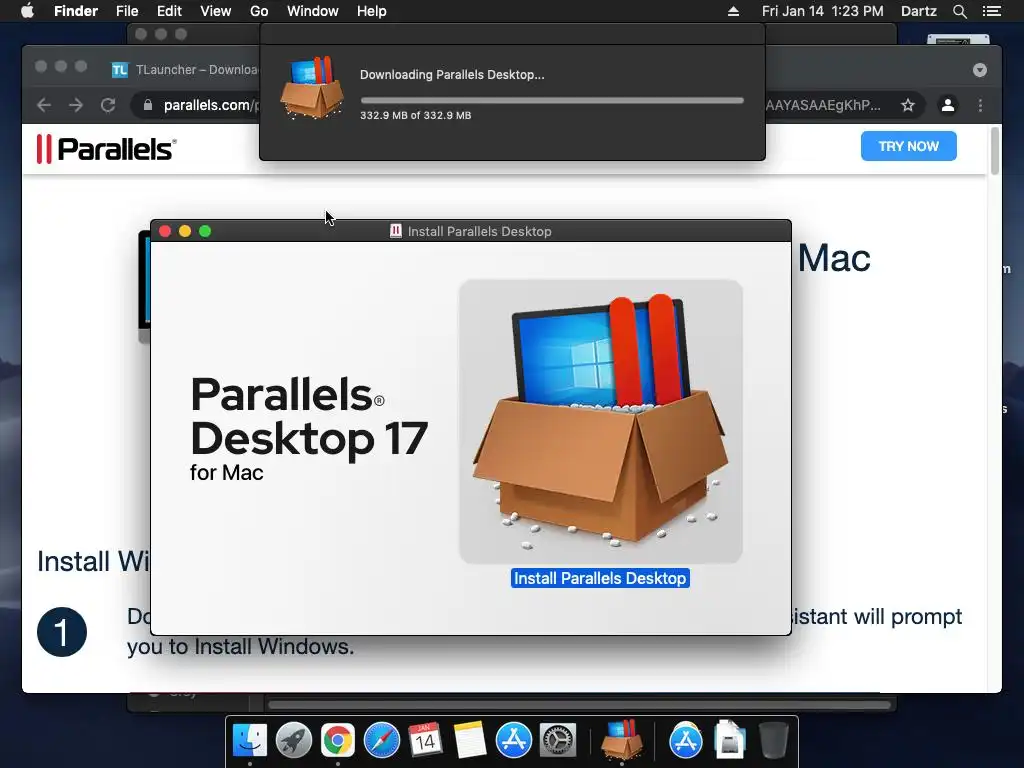Open Finder from the Dock

point(250,740)
